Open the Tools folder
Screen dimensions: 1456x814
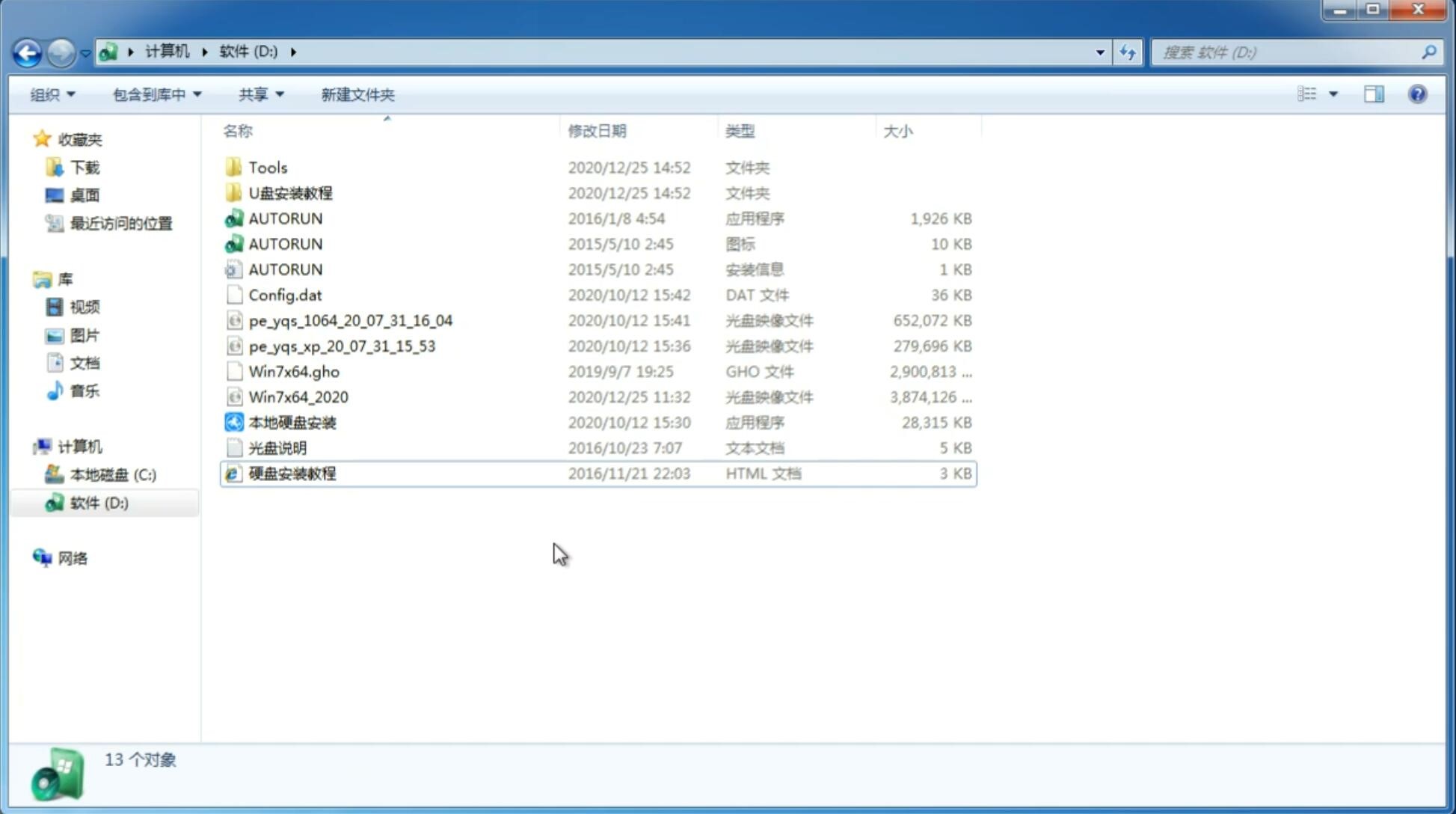pos(267,167)
